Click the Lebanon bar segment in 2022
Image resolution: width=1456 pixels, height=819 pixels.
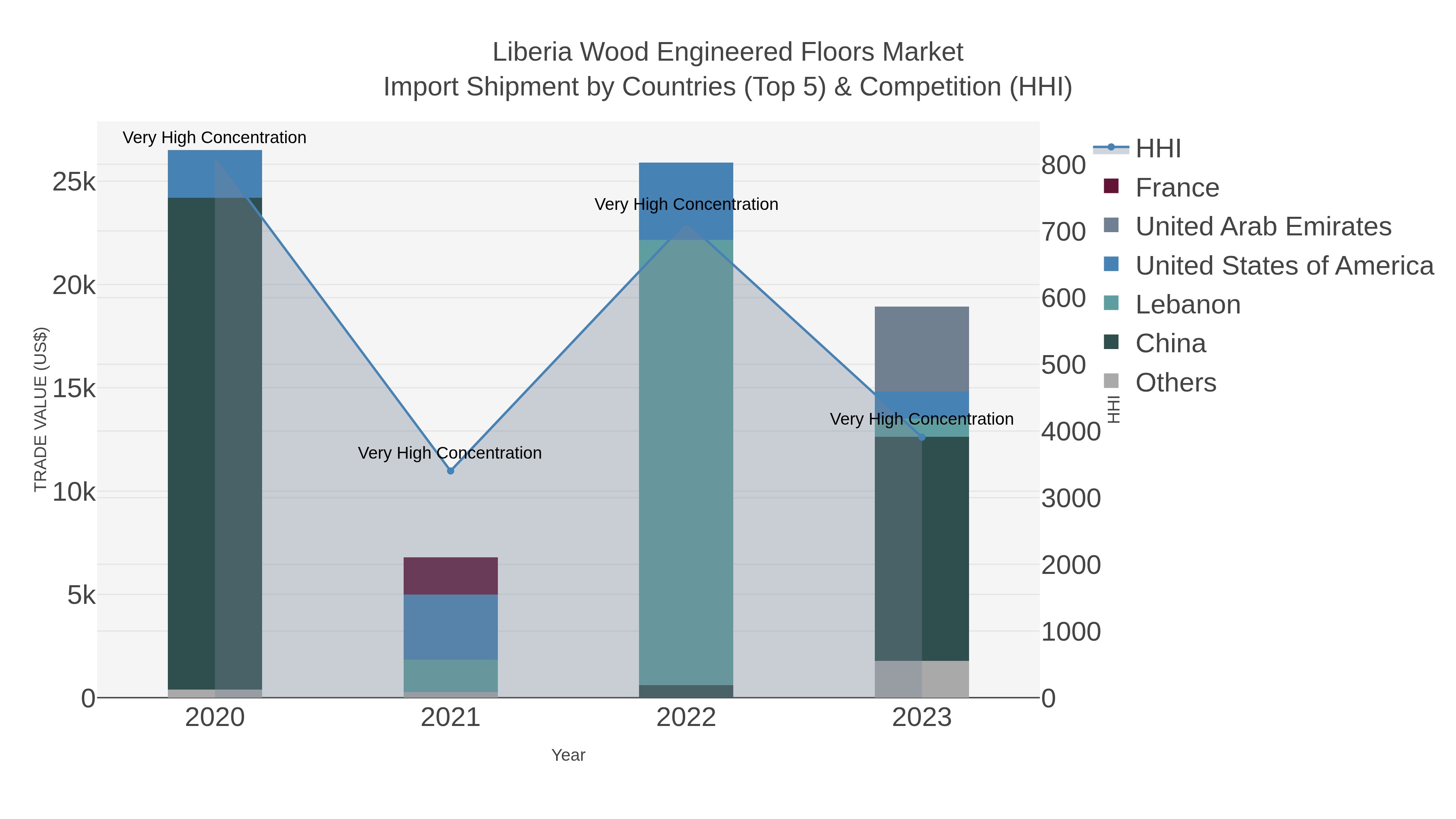point(686,462)
